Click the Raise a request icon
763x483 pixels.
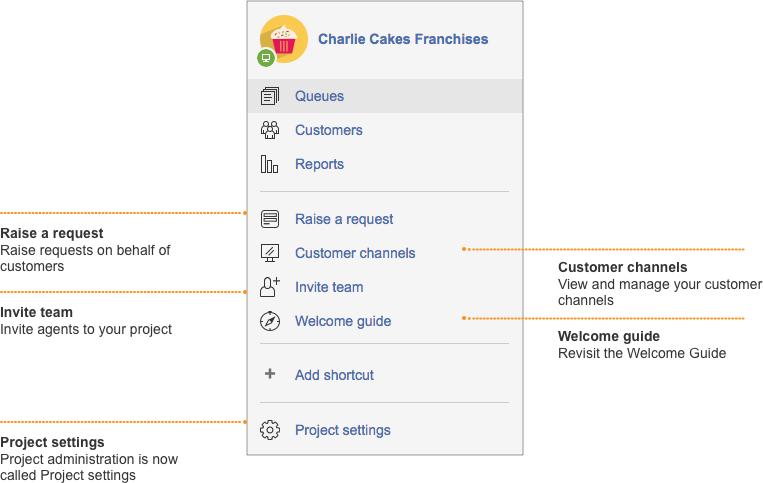click(269, 219)
